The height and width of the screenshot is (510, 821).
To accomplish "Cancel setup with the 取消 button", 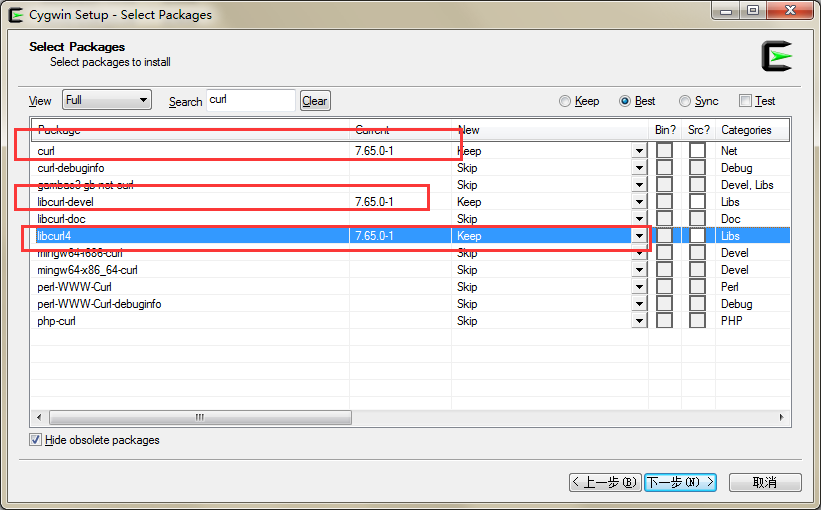I will click(765, 482).
